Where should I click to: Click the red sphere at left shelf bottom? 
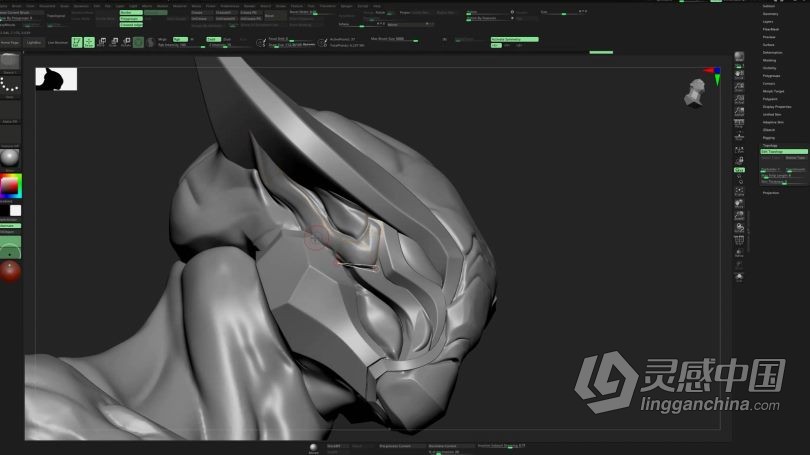tap(10, 271)
